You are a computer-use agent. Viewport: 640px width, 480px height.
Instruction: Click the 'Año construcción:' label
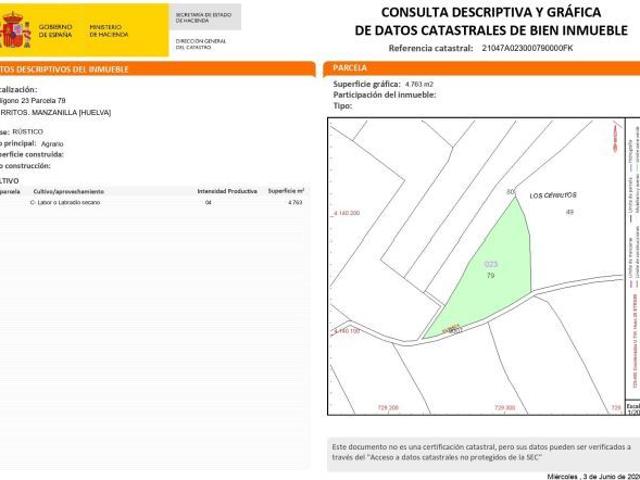tap(25, 166)
